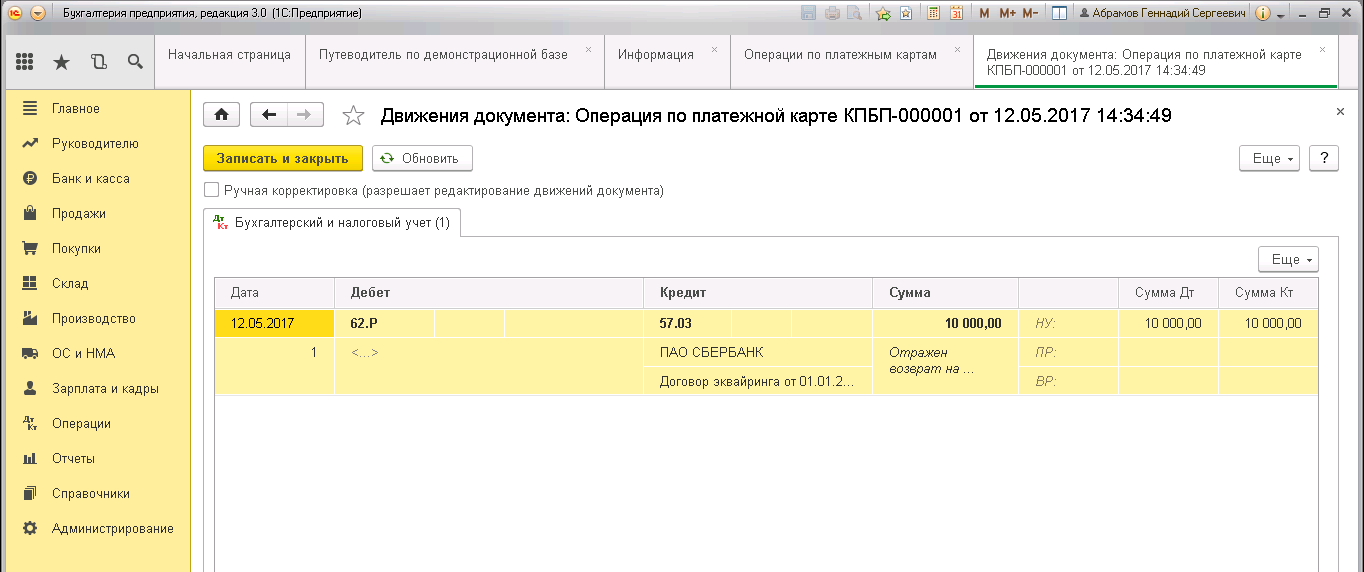Open the Банк и касса section
Viewport: 1364px width, 572px height.
coord(90,178)
